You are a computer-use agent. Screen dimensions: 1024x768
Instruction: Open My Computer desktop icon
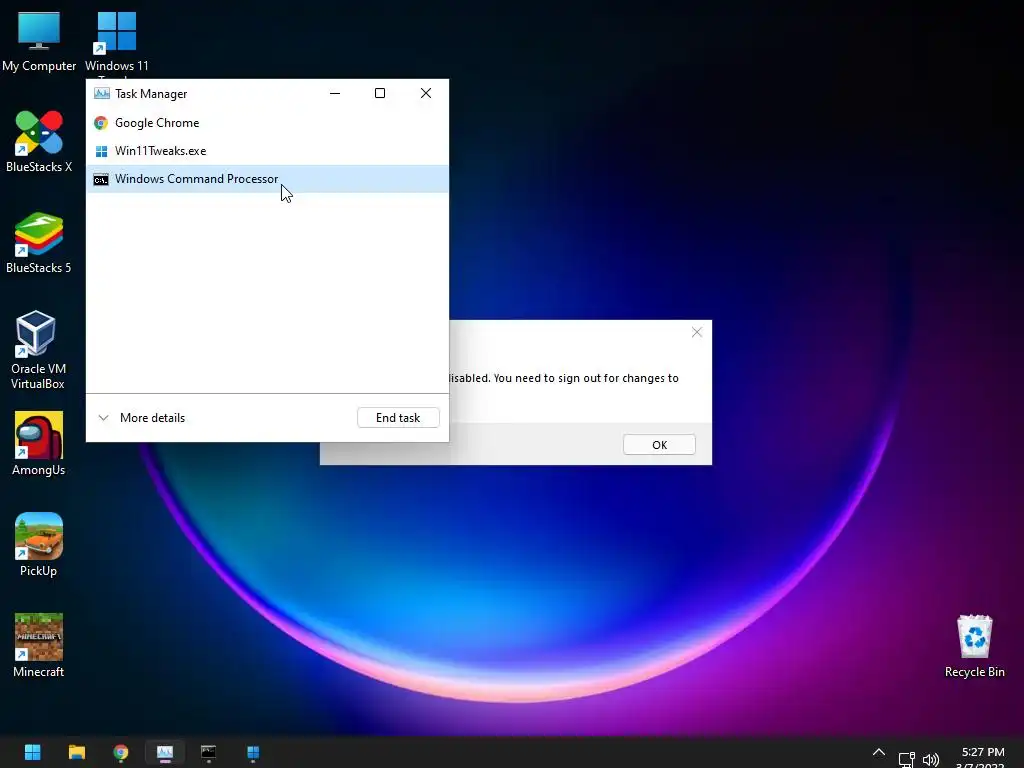tap(39, 41)
